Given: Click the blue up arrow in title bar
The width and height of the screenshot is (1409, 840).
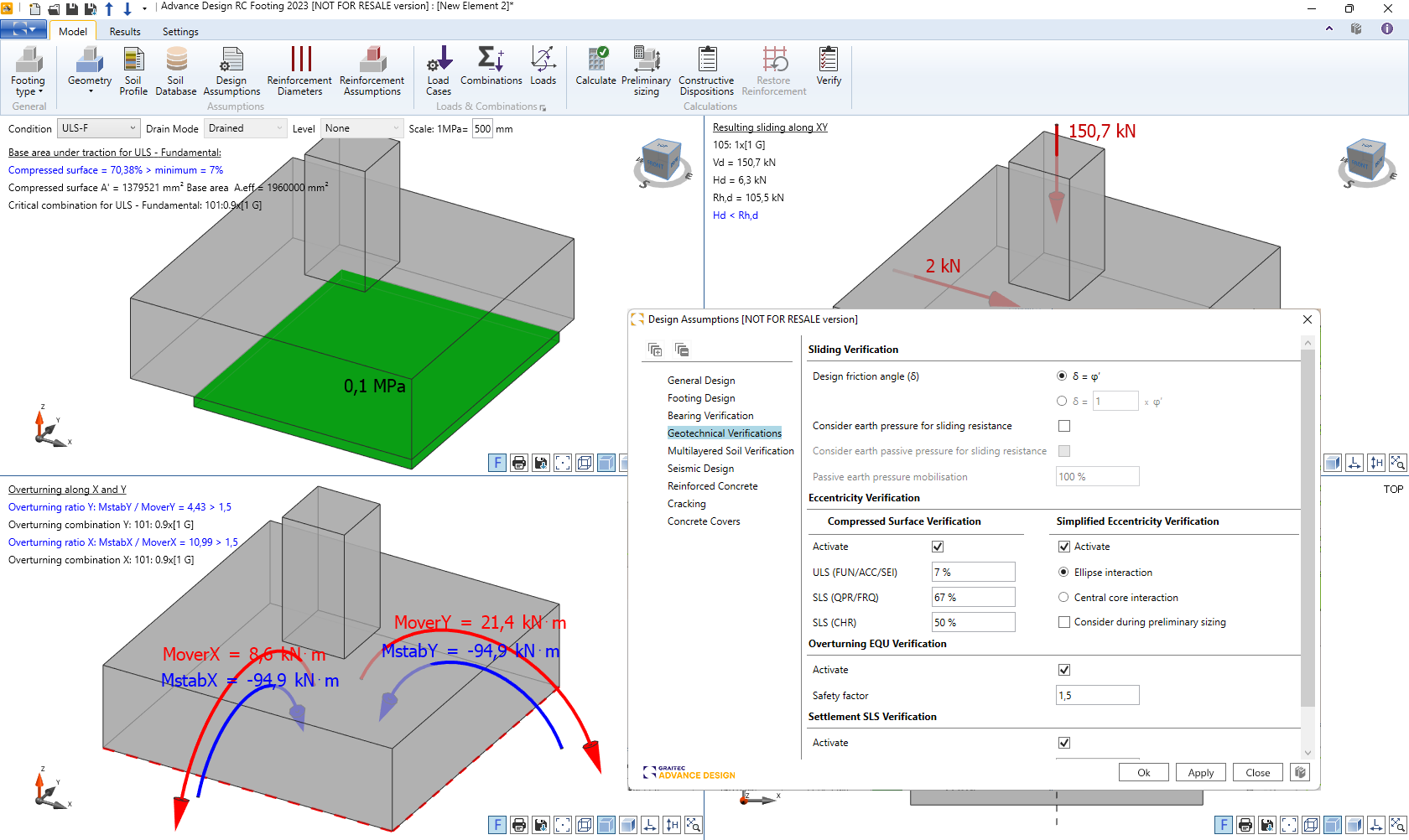Looking at the screenshot, I should (x=109, y=8).
